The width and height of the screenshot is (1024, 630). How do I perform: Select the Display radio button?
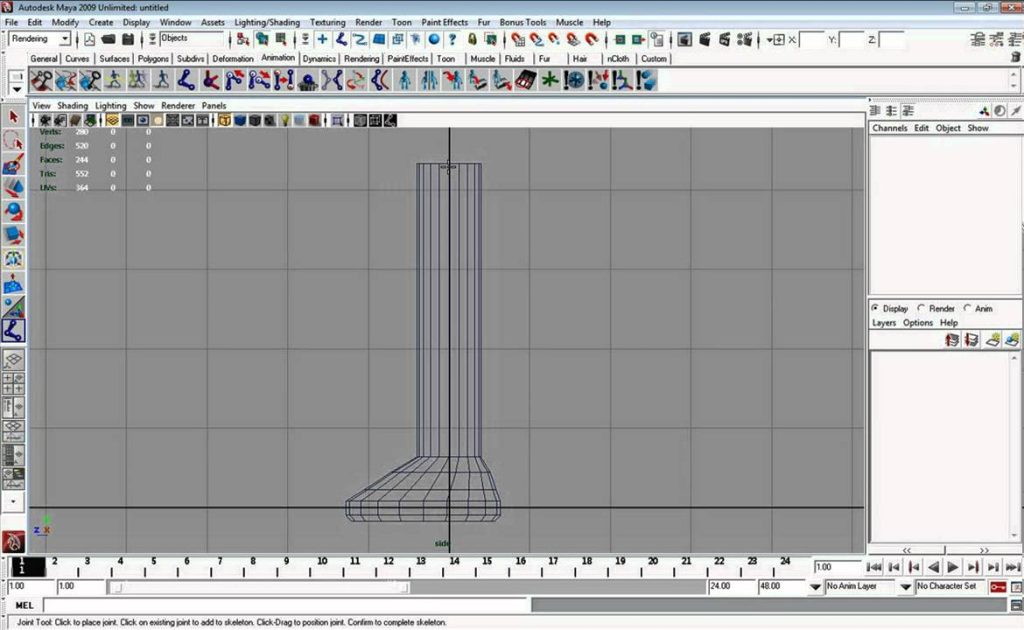coord(875,307)
